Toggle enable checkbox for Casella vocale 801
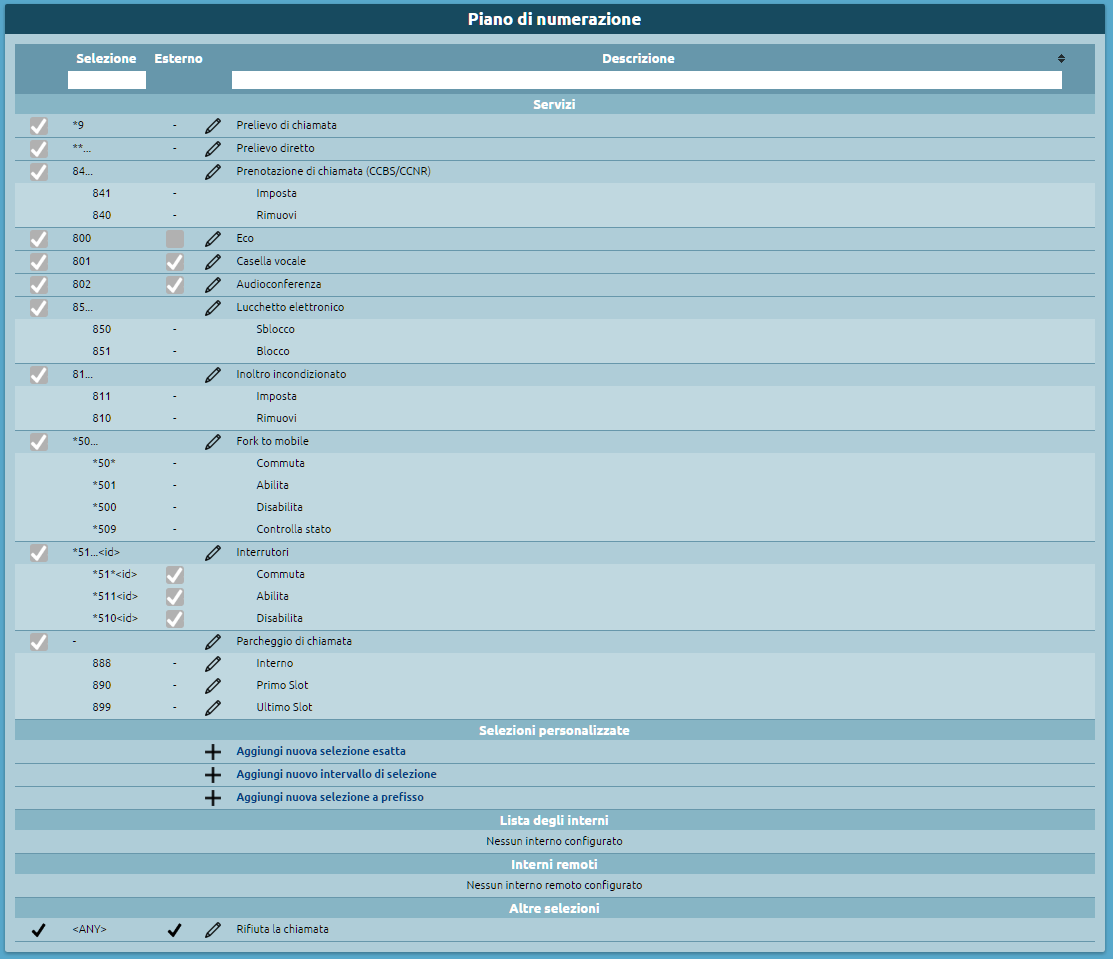Screen dimensions: 1113x959 click(x=38, y=262)
